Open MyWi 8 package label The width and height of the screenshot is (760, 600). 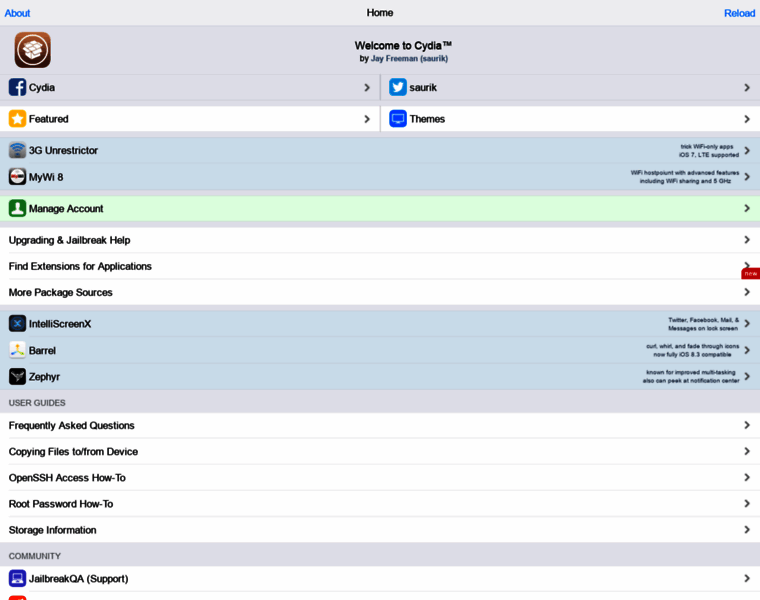(x=46, y=177)
